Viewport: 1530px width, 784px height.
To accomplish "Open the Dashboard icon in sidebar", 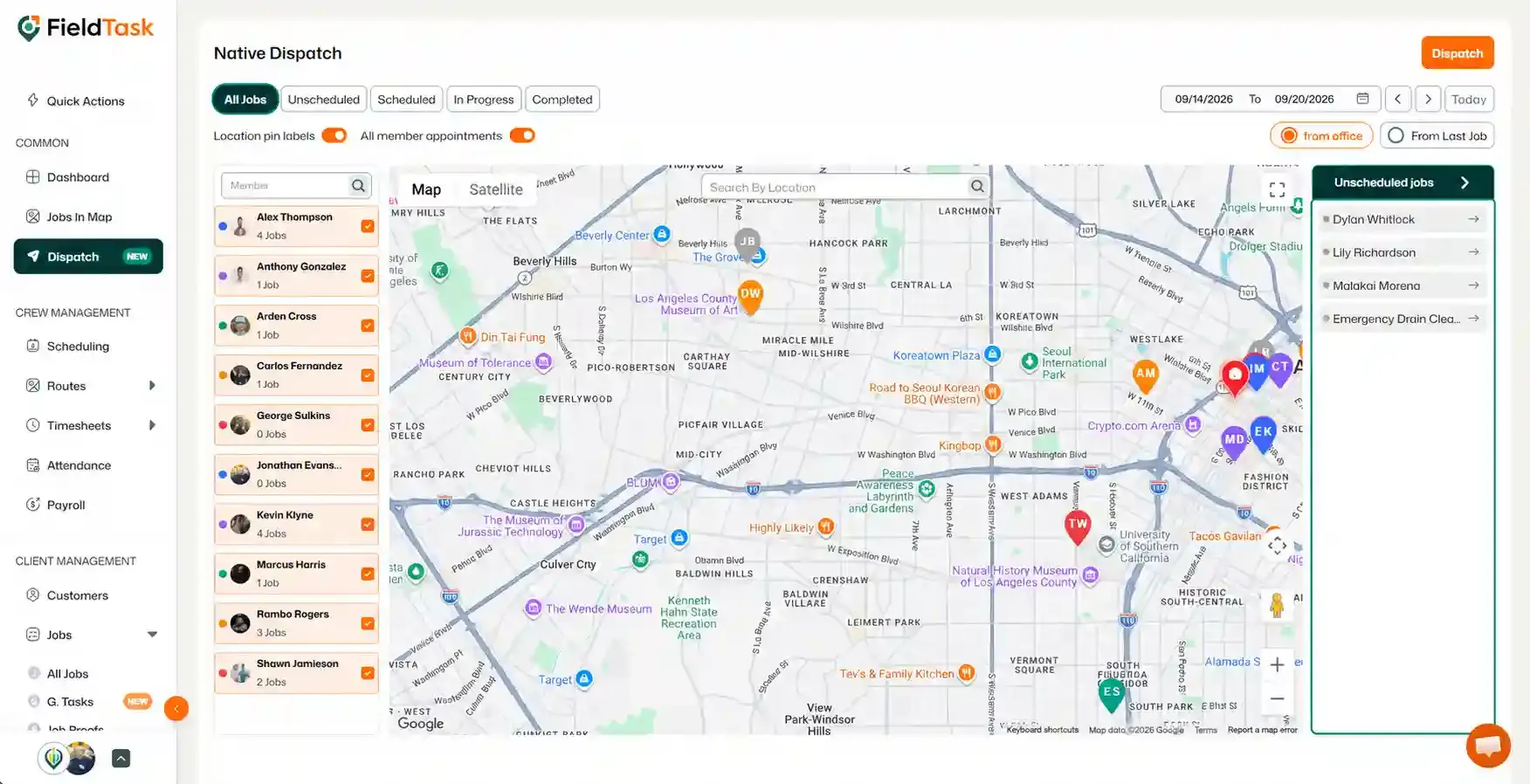I will coord(33,176).
